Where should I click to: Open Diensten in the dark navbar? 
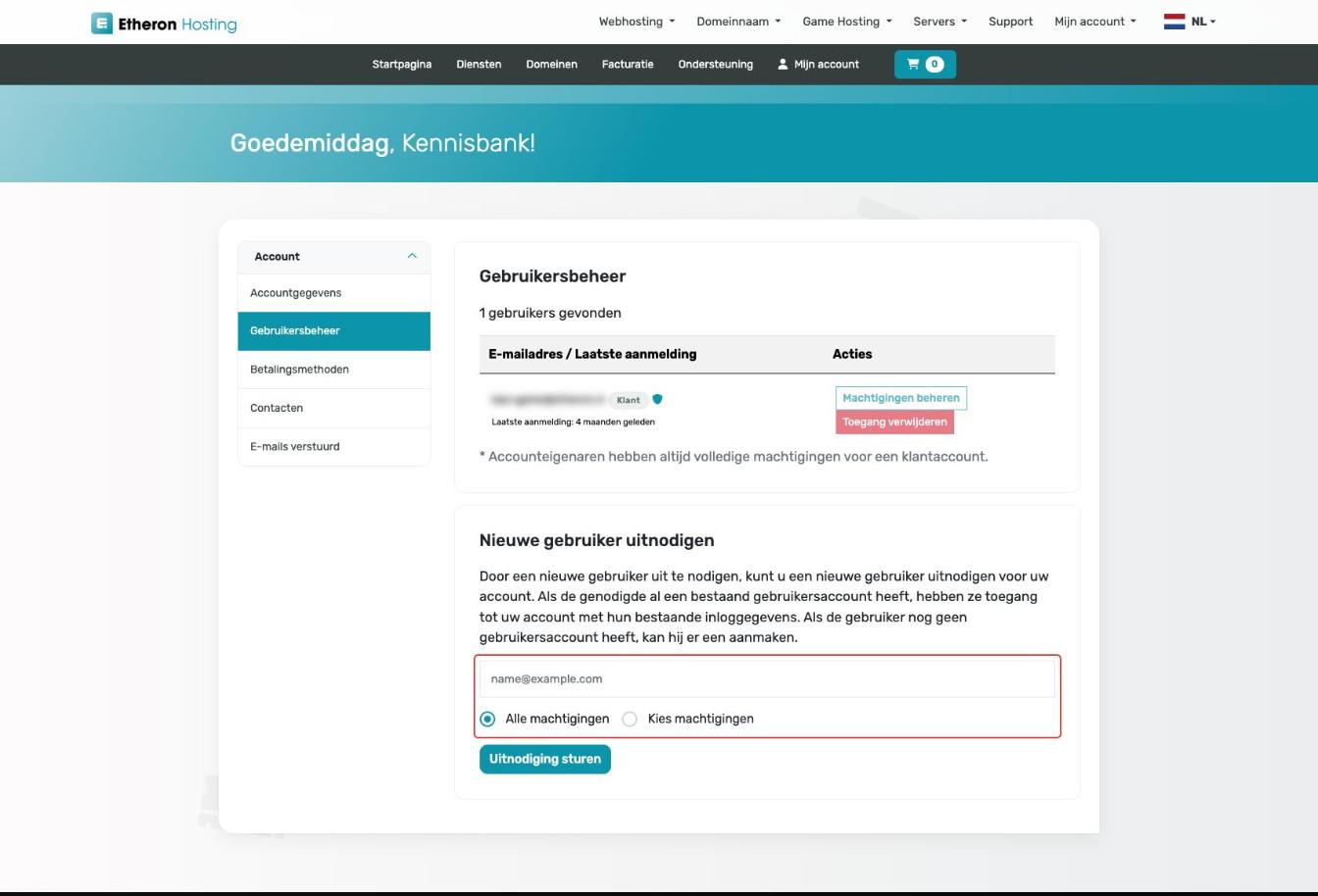tap(479, 65)
